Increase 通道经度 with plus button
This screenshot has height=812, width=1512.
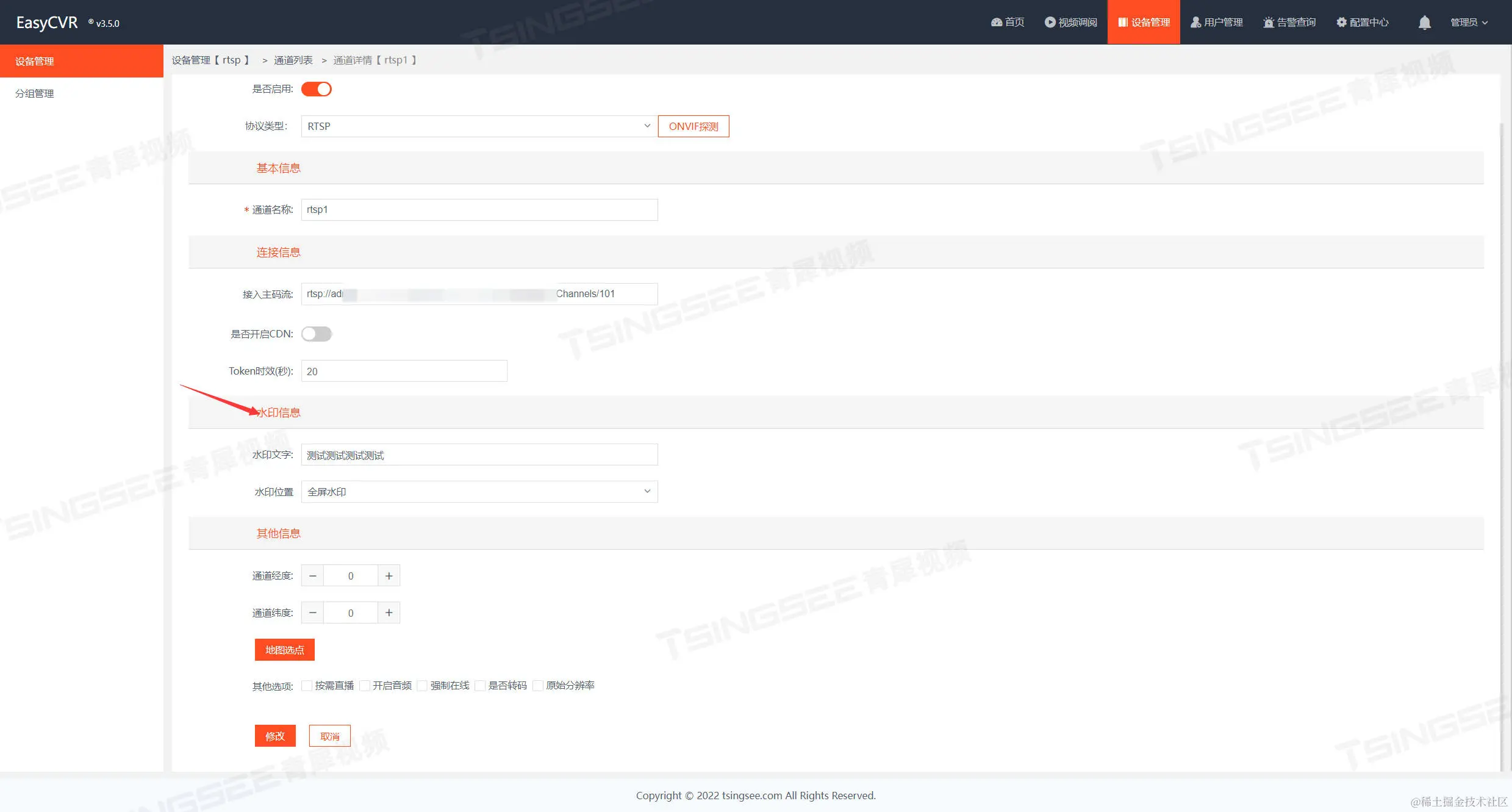pyautogui.click(x=389, y=576)
